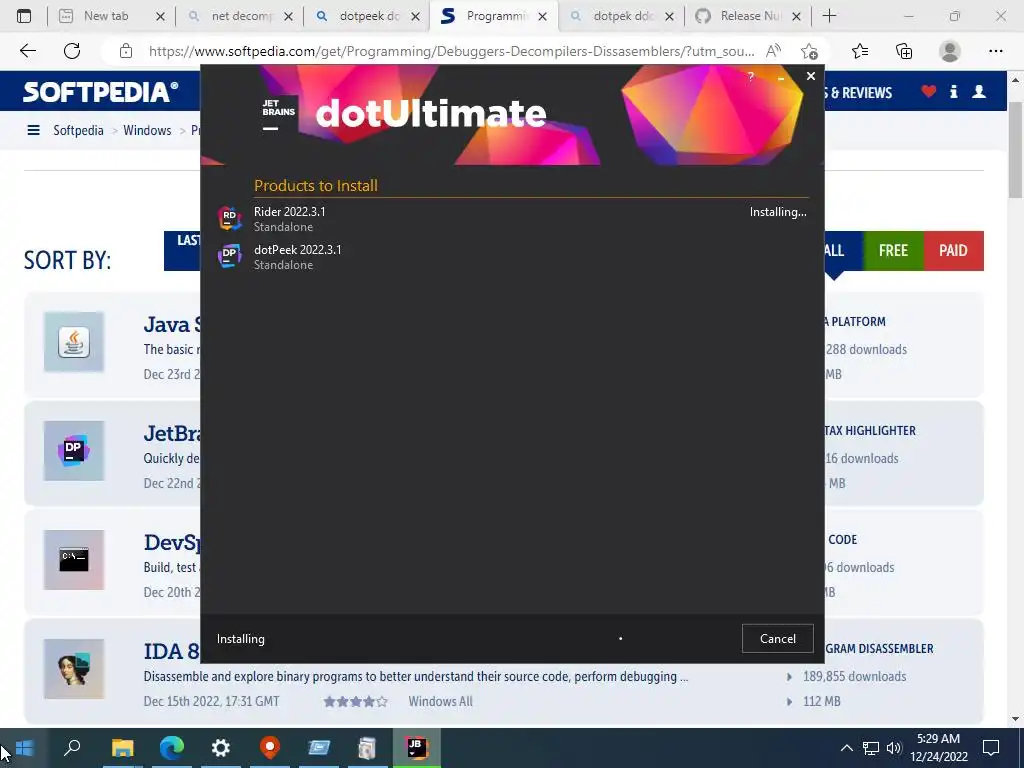The image size is (1024, 768).
Task: Switch to the first dotpeek search tab
Action: pyautogui.click(x=368, y=16)
